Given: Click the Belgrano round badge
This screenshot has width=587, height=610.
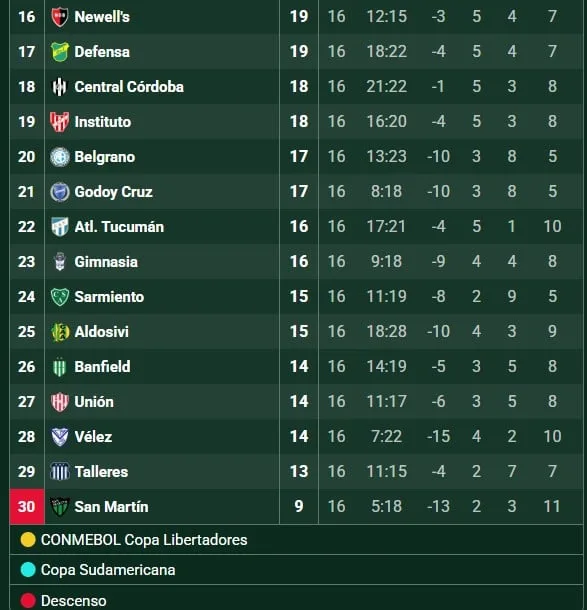Looking at the screenshot, I should pyautogui.click(x=60, y=157).
